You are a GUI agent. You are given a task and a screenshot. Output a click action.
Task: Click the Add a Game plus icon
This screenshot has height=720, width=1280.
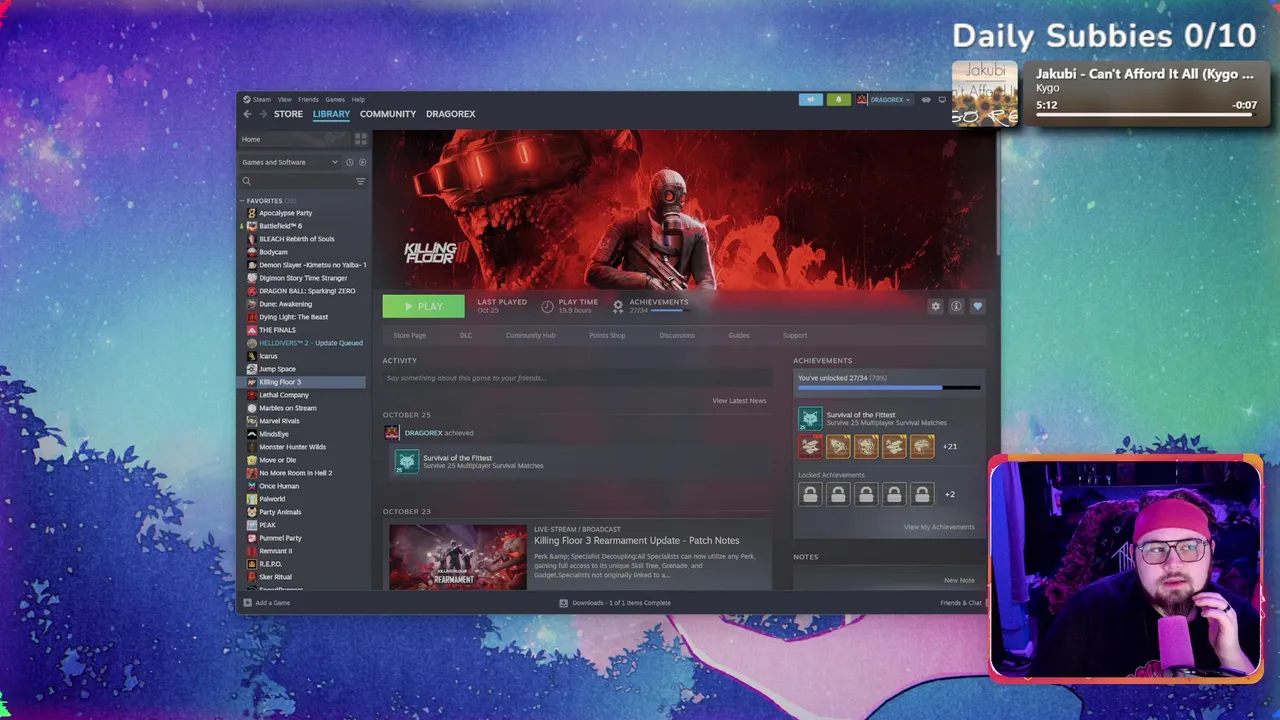pos(247,603)
